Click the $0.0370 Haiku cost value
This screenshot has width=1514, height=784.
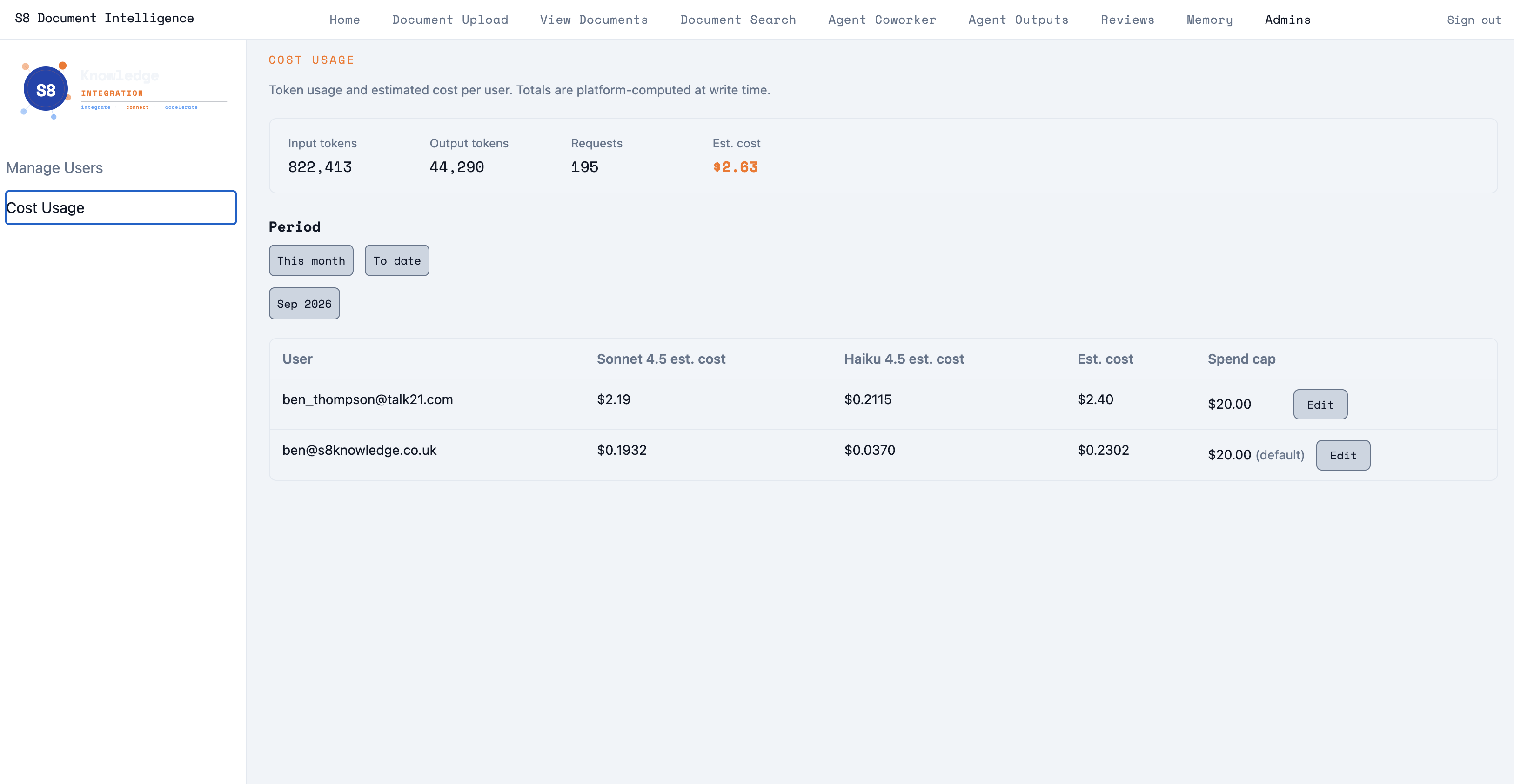point(869,451)
